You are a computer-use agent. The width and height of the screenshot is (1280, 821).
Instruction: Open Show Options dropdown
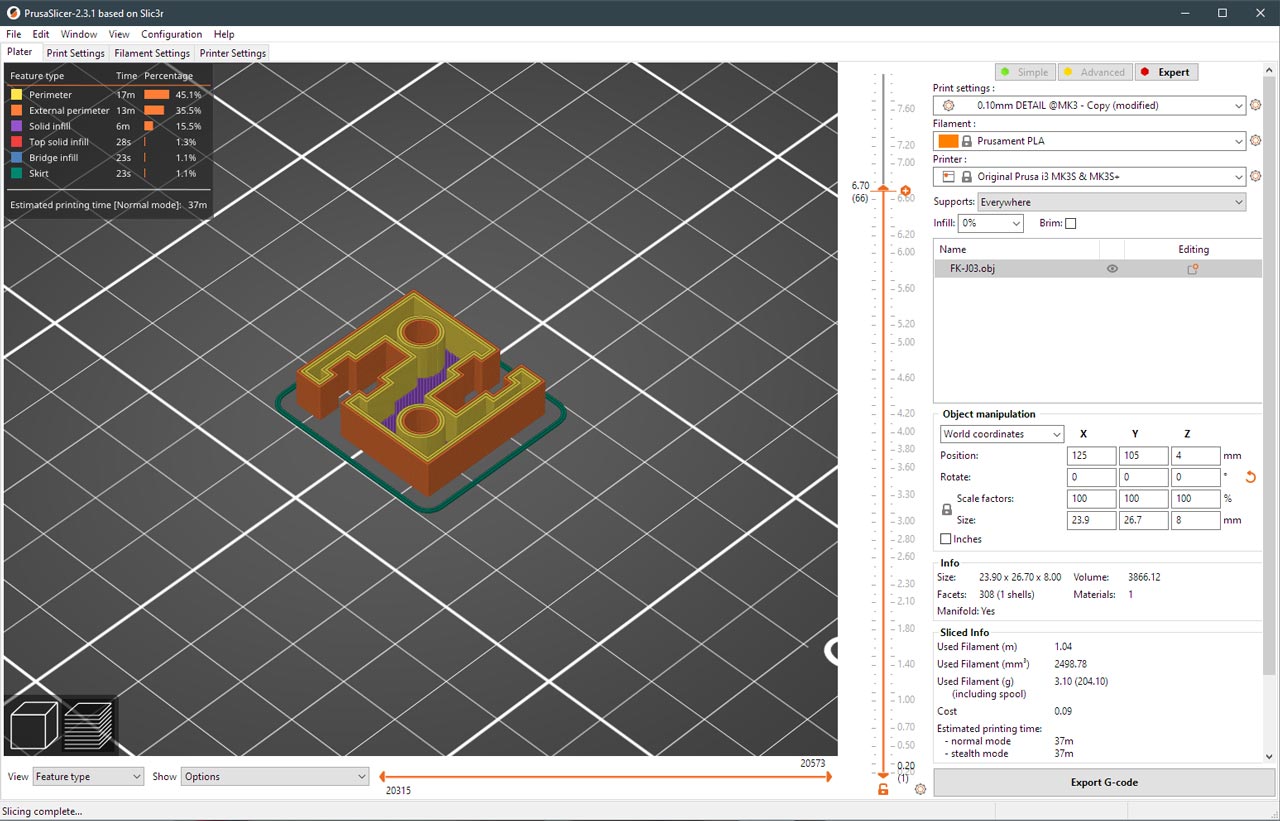point(275,776)
